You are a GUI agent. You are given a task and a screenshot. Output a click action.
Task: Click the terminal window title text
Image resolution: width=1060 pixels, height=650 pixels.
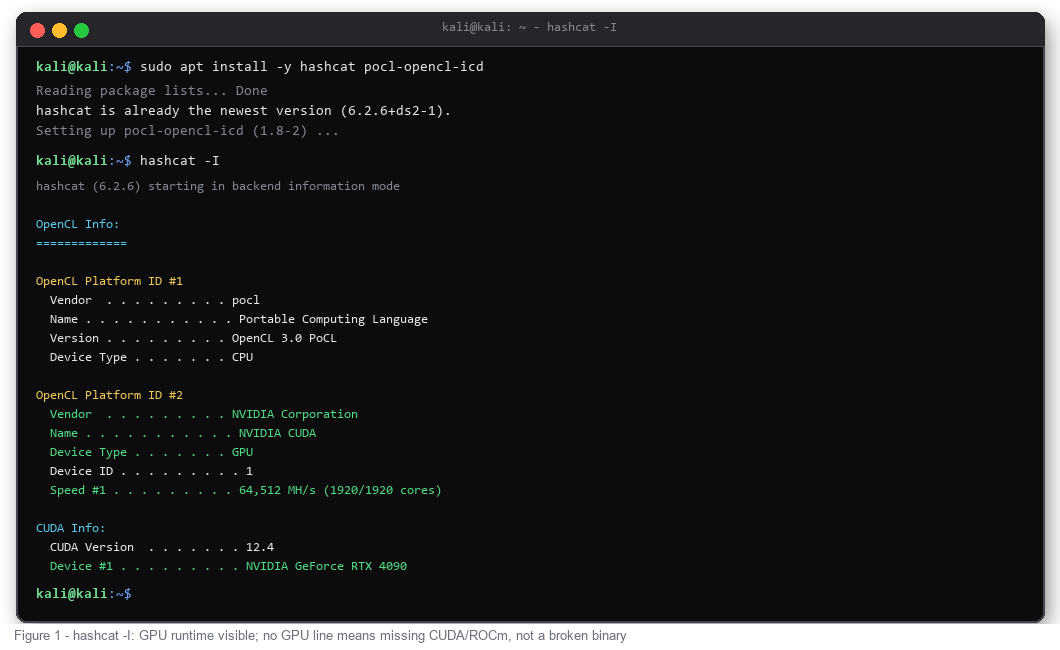(x=529, y=27)
